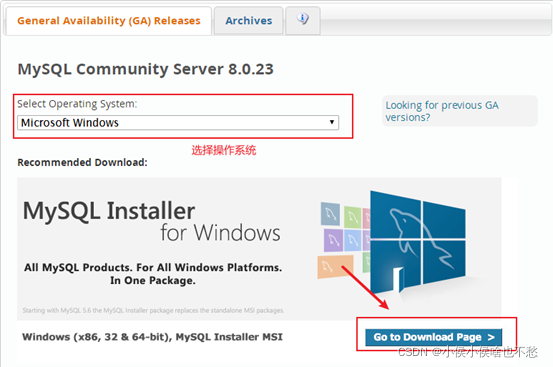Click 'All MySQL Products. For All Windows Platforms.' text

pos(153,268)
